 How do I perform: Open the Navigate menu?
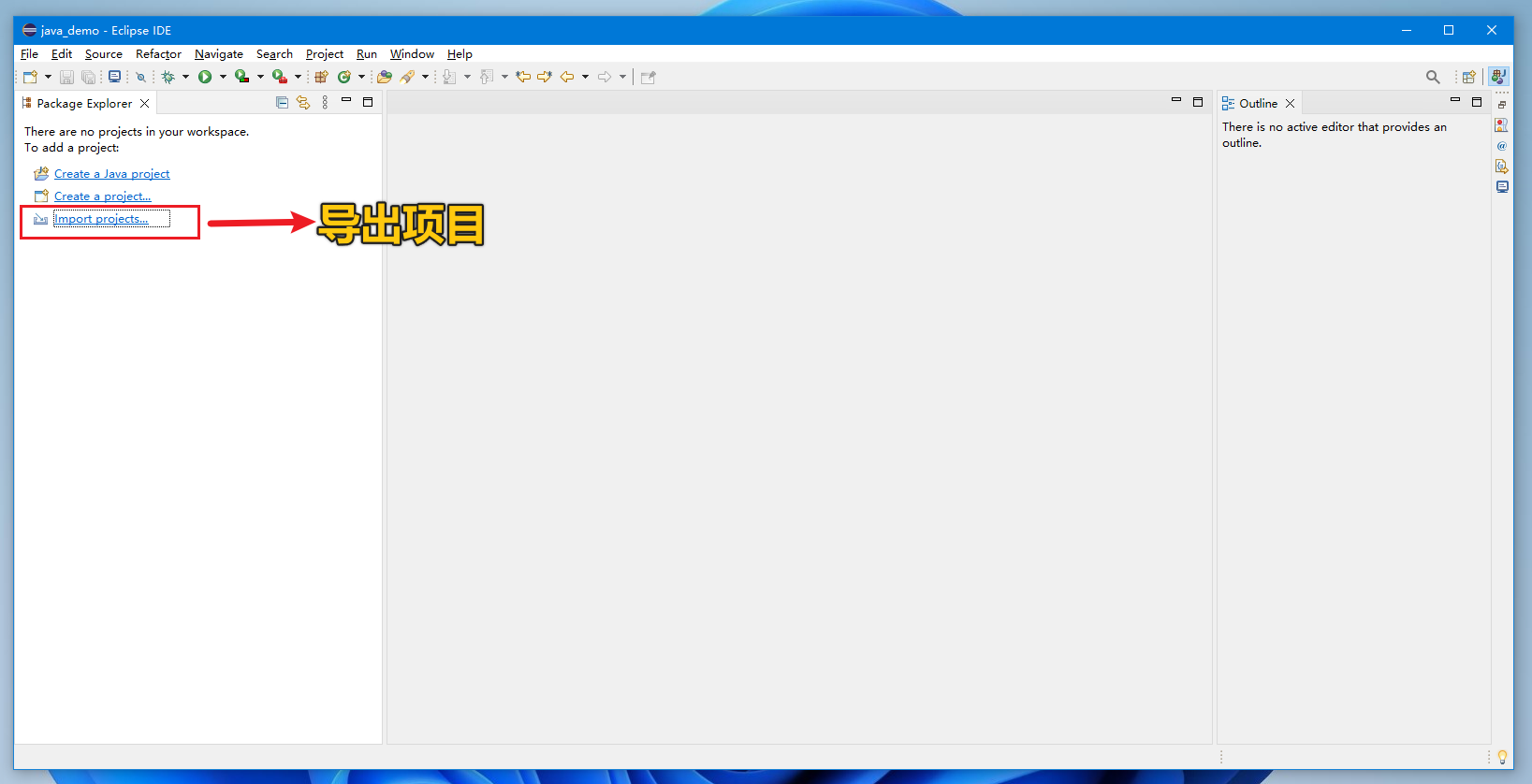coord(219,54)
